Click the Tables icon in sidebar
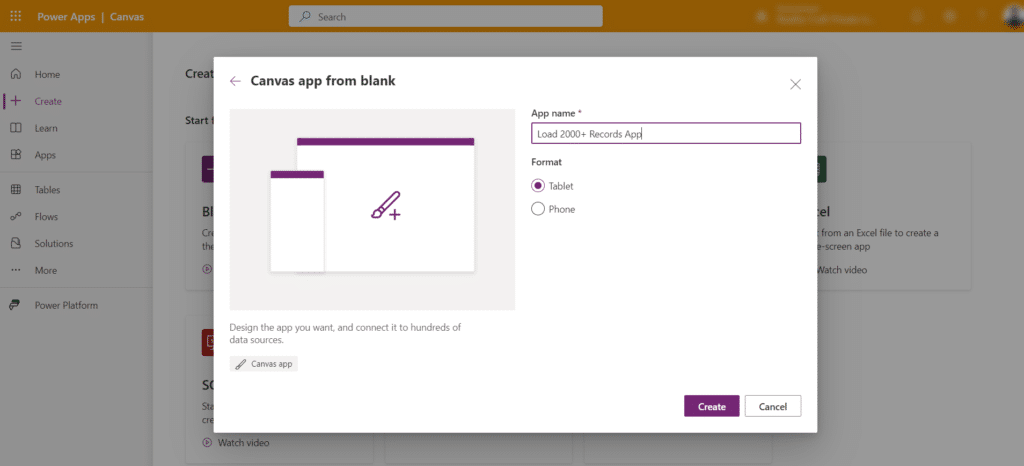This screenshot has width=1024, height=466. click(16, 190)
